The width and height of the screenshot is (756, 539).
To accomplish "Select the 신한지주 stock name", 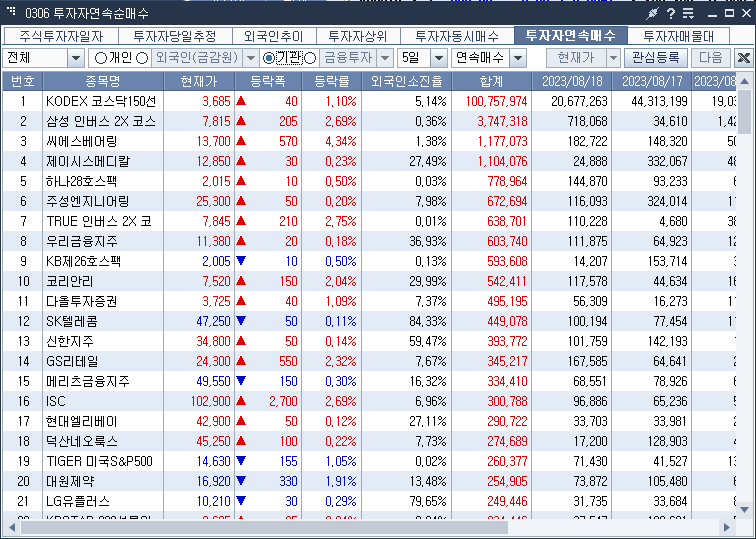I will (69, 341).
